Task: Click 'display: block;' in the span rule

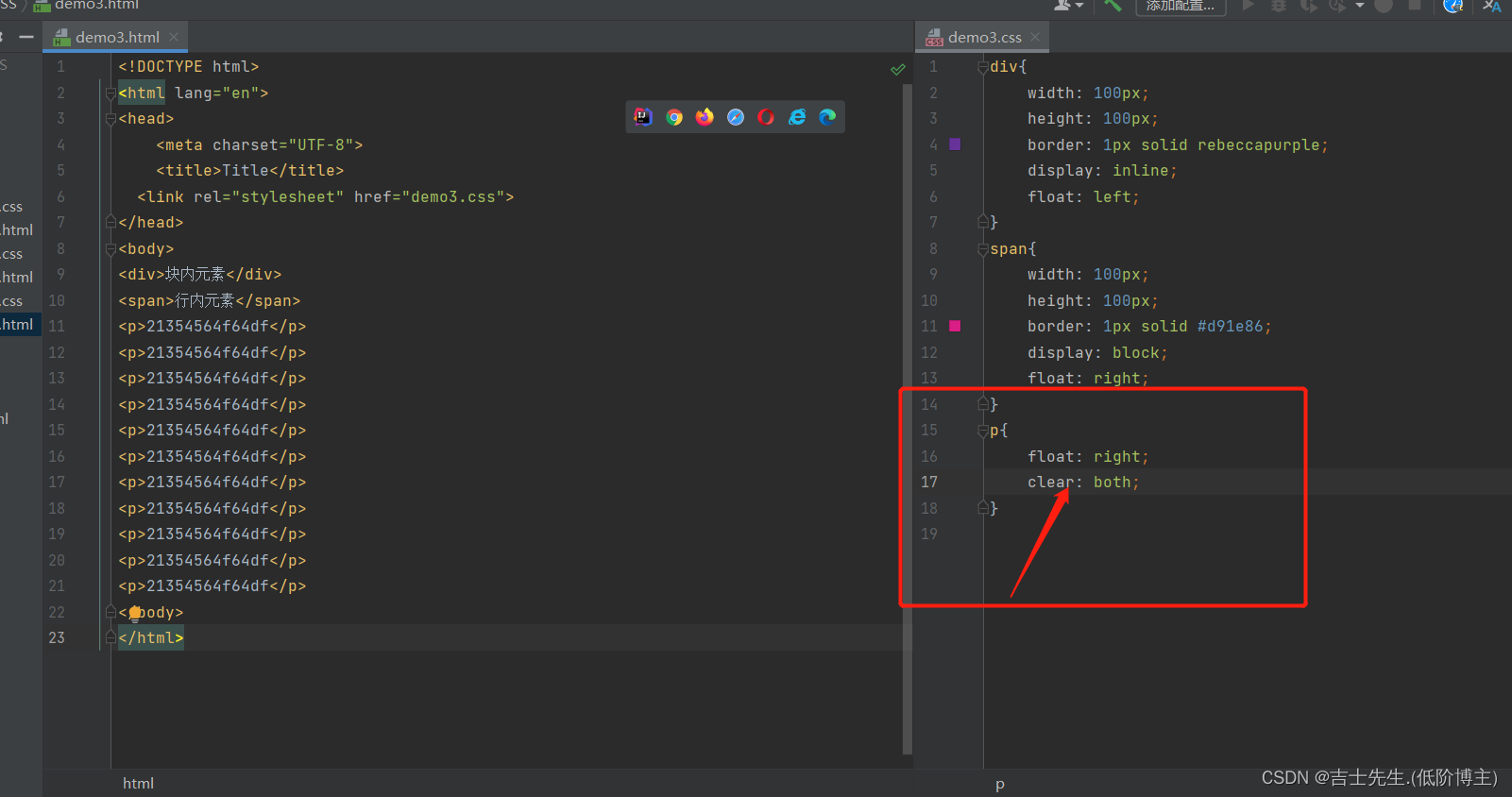Action: (x=1097, y=353)
